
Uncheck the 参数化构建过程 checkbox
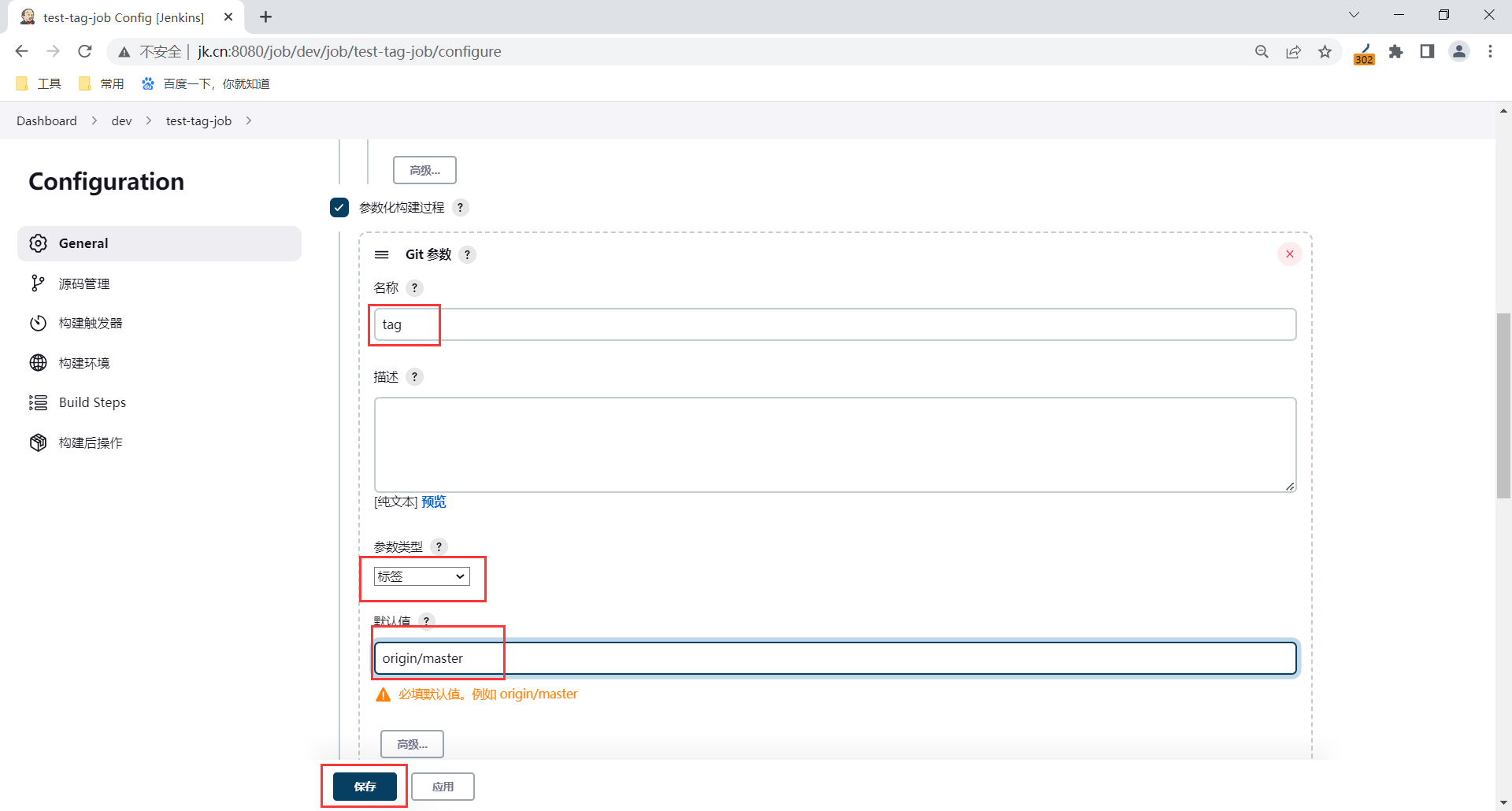pos(339,207)
